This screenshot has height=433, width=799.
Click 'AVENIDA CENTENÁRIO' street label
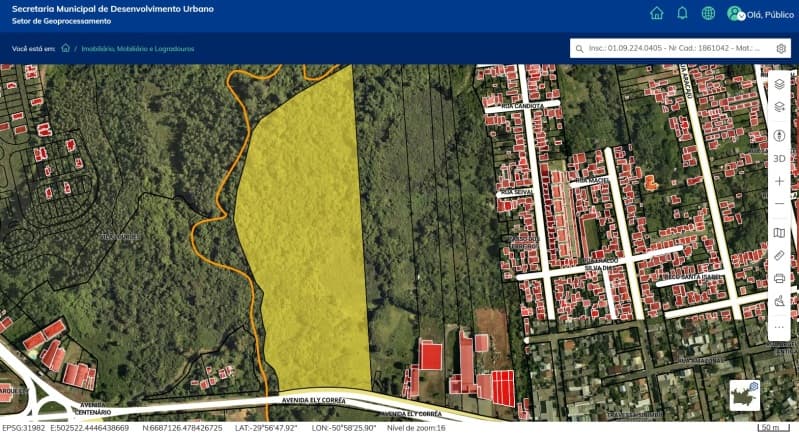(x=93, y=409)
